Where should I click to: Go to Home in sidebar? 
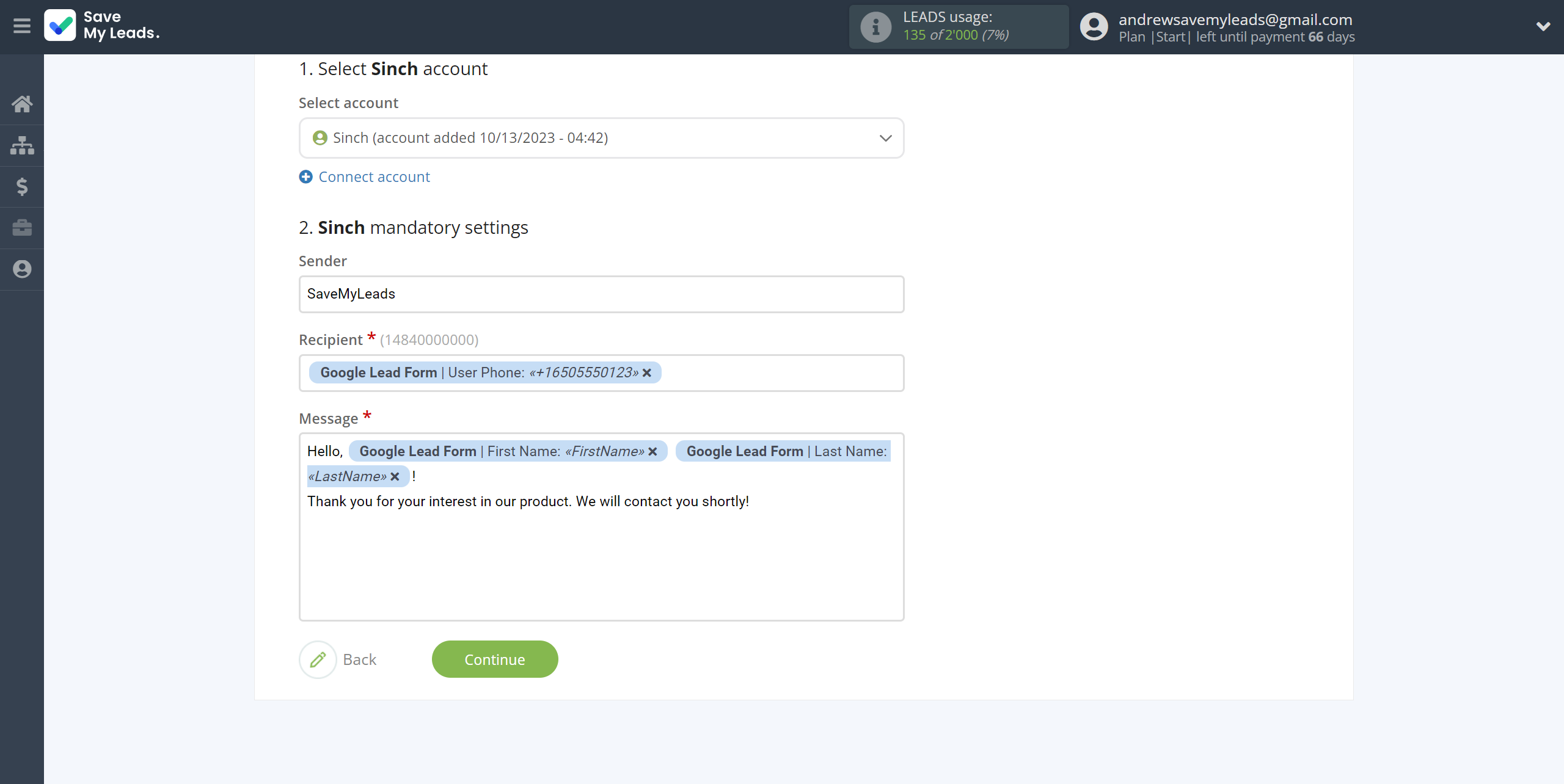(x=22, y=104)
